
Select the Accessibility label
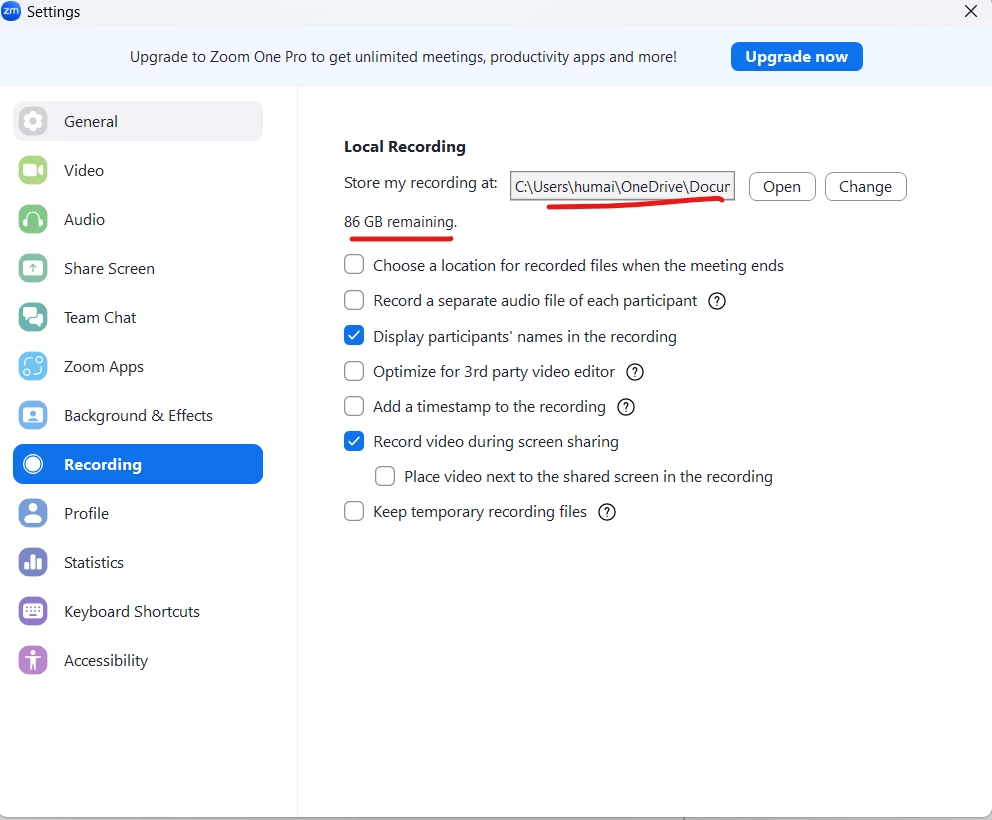pyautogui.click(x=106, y=661)
